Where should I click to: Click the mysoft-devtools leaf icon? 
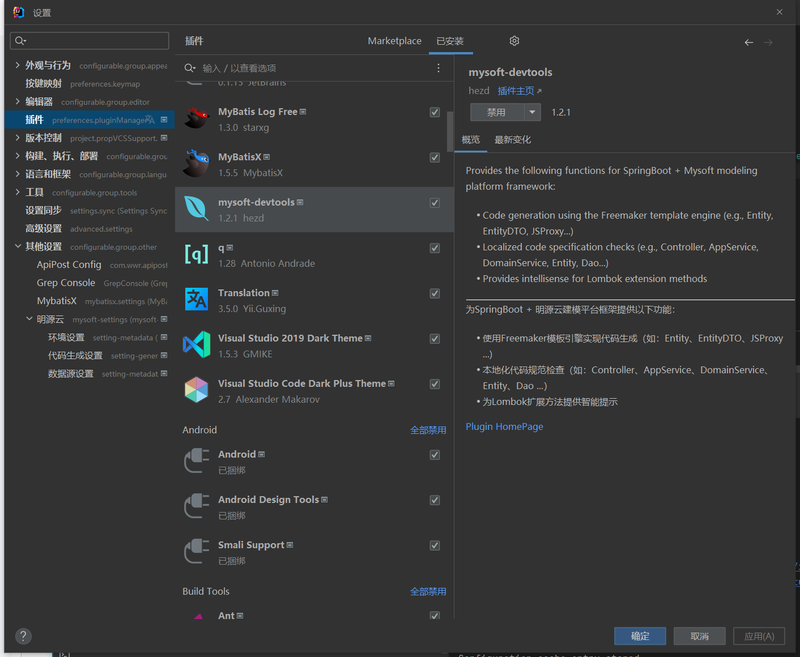coord(196,209)
